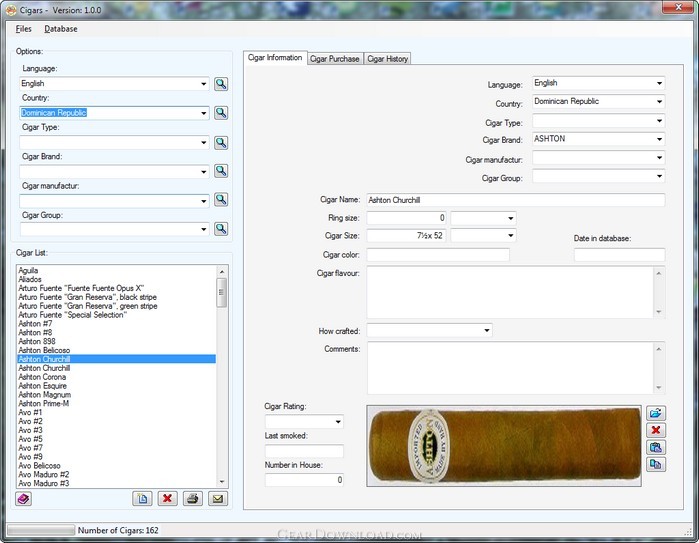Open the How crafted dropdown
Image resolution: width=699 pixels, height=543 pixels.
click(487, 330)
